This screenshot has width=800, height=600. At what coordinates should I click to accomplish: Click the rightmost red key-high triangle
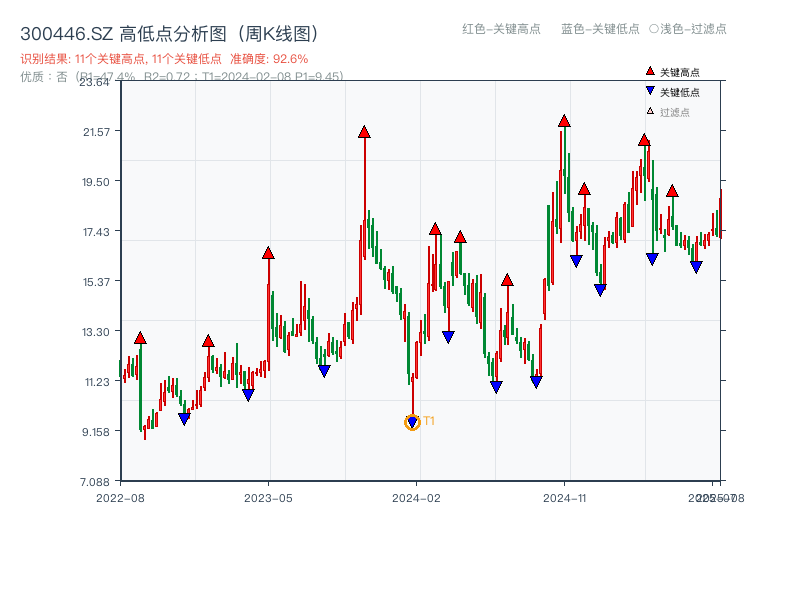point(672,191)
